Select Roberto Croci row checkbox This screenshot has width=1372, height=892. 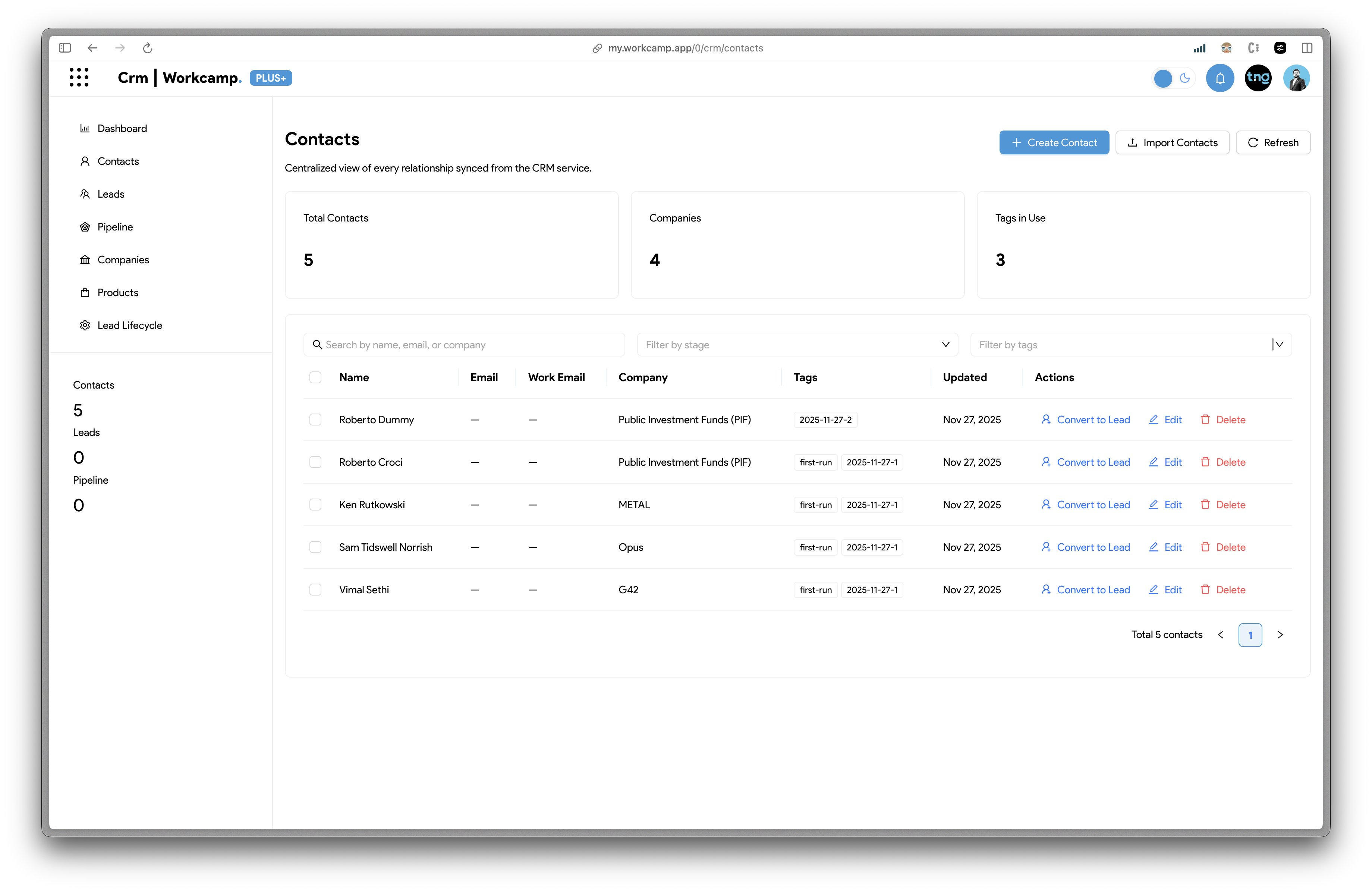pyautogui.click(x=315, y=462)
